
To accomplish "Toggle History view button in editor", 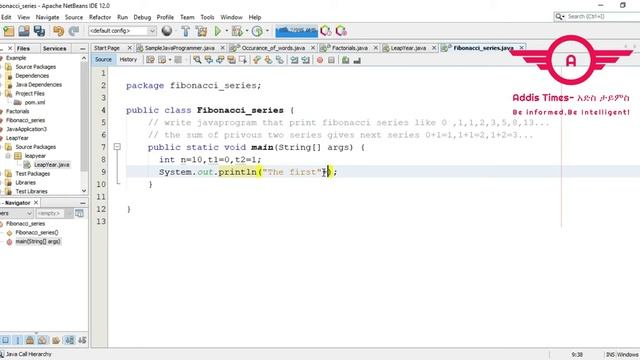I will 128,60.
